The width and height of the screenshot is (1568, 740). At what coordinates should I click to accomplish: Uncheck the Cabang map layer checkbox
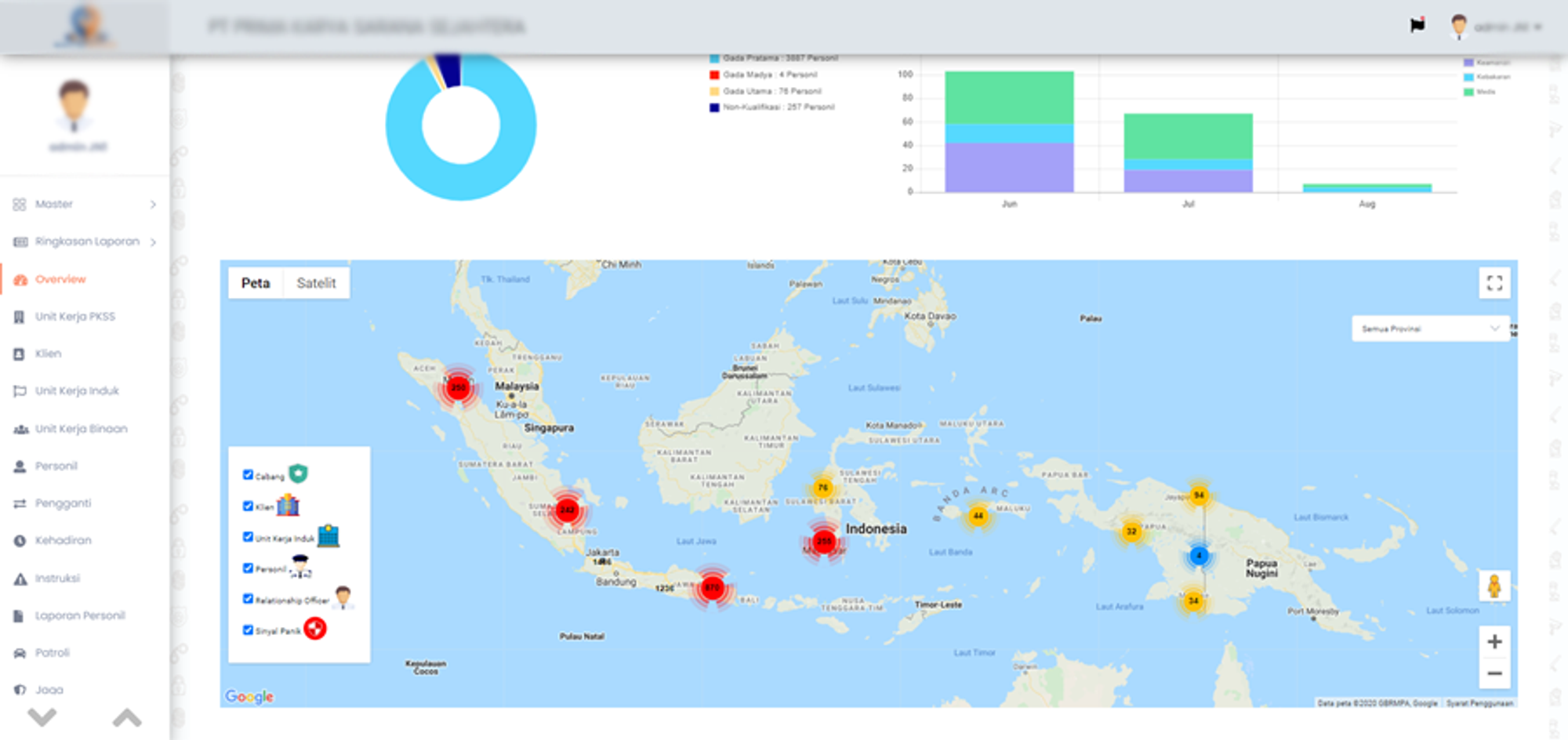[248, 475]
